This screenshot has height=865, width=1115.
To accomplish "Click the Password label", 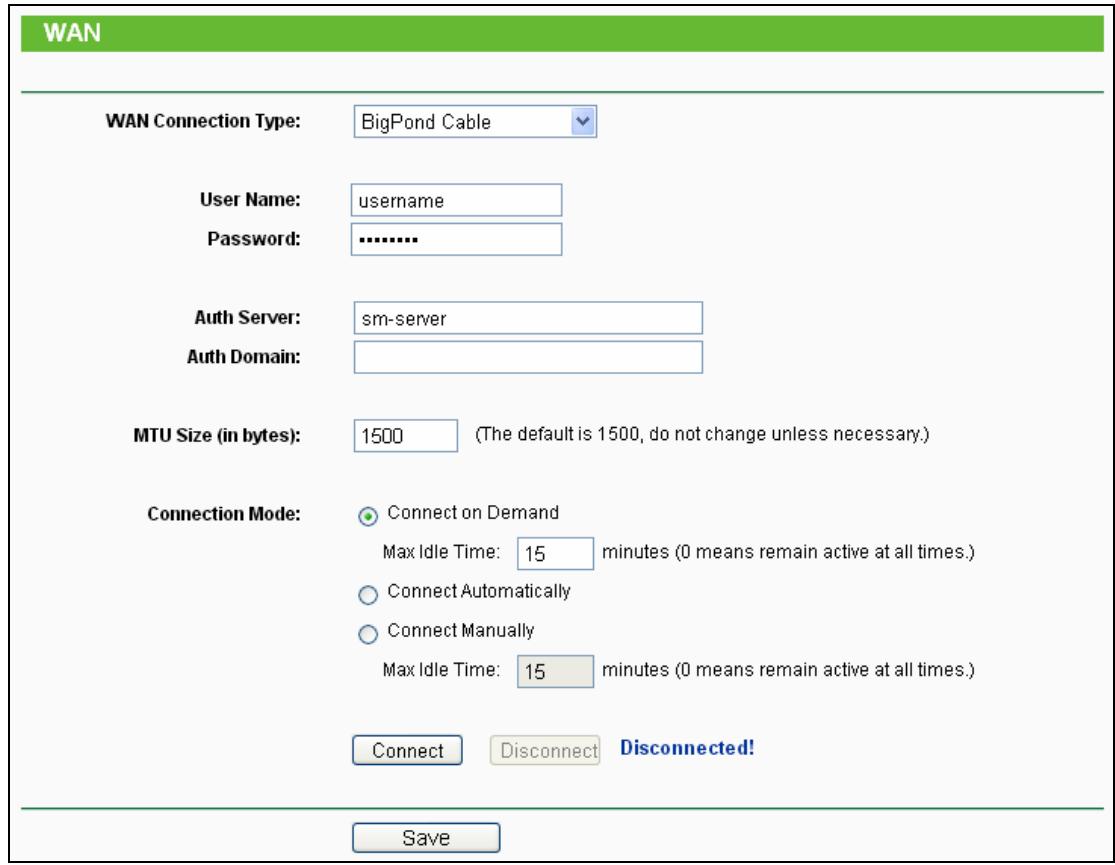I will (x=254, y=239).
